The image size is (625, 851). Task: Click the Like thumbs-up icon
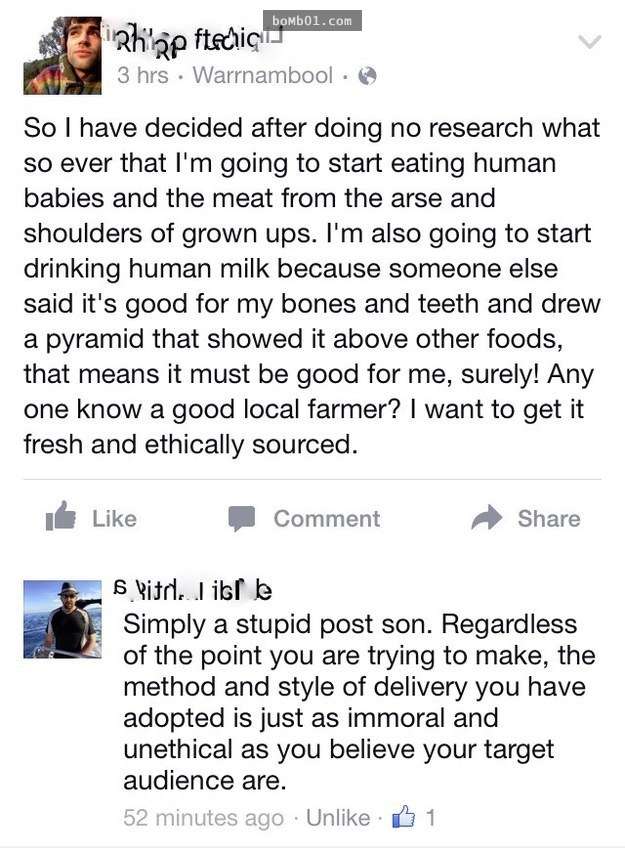pyautogui.click(x=61, y=516)
